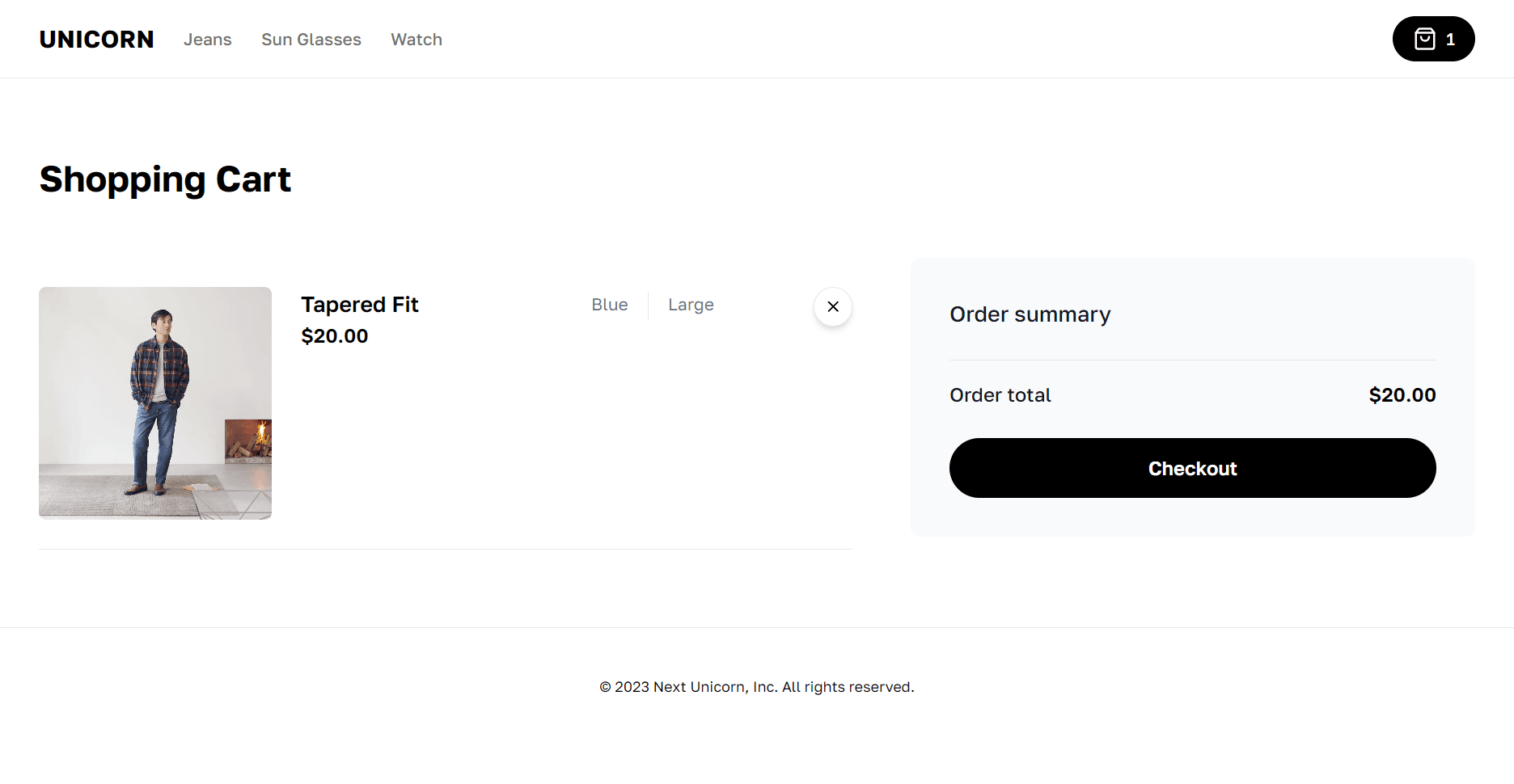Select the Tapered Fit product title
The width and height of the screenshot is (1514, 784).
360,305
